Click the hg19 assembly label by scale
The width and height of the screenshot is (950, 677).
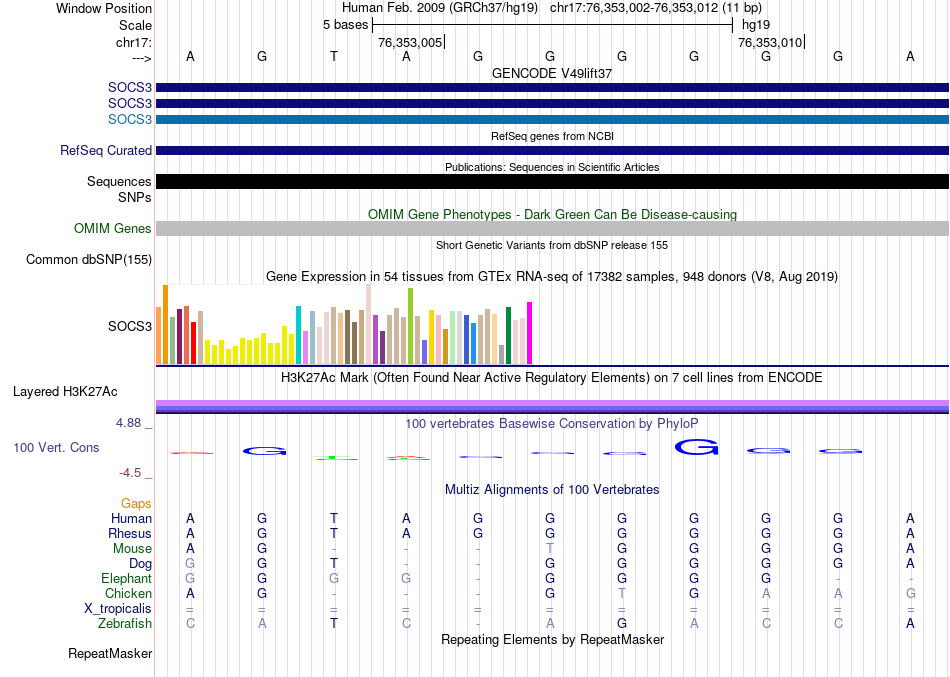click(x=756, y=25)
